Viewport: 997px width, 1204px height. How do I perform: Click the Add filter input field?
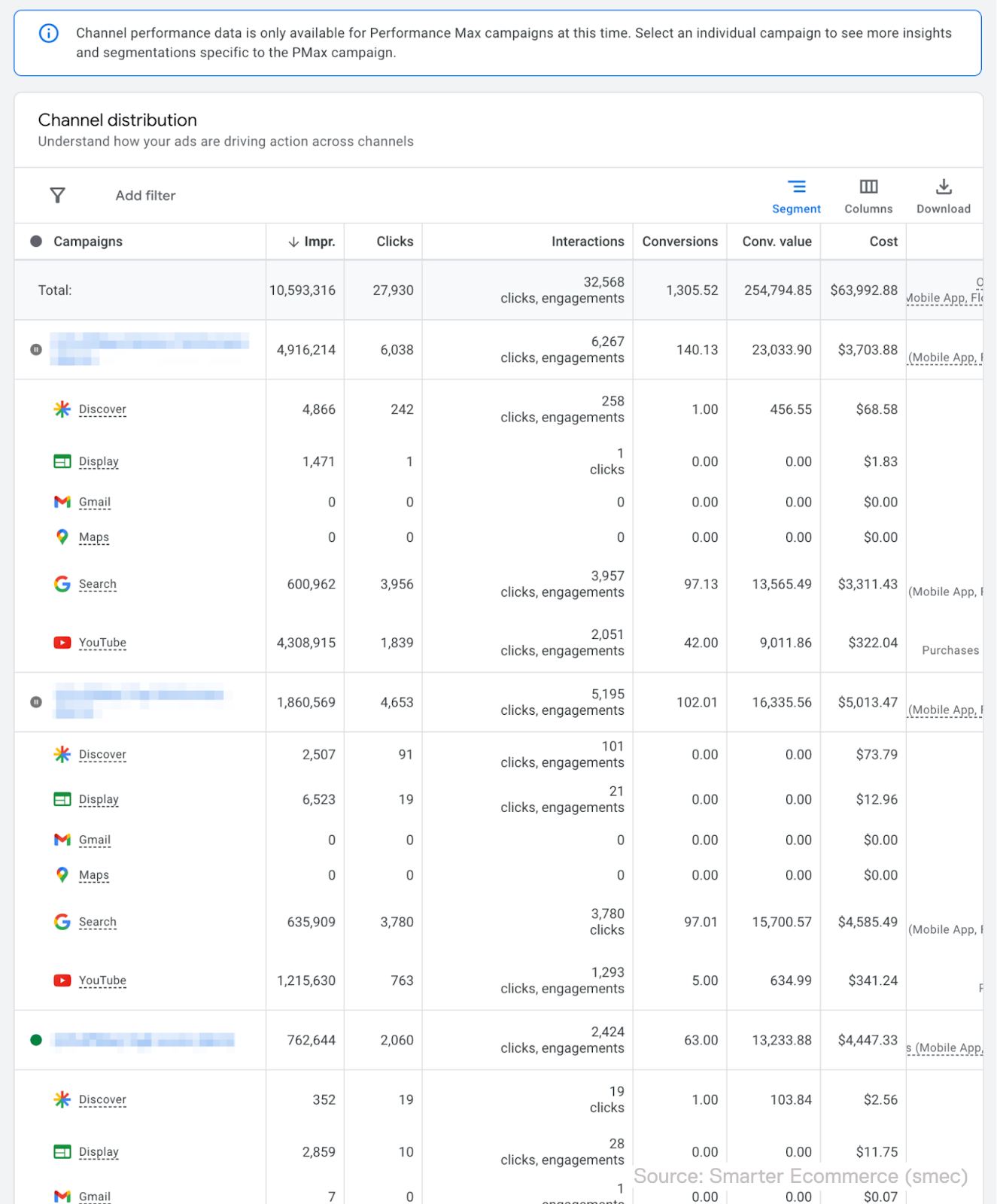[145, 196]
